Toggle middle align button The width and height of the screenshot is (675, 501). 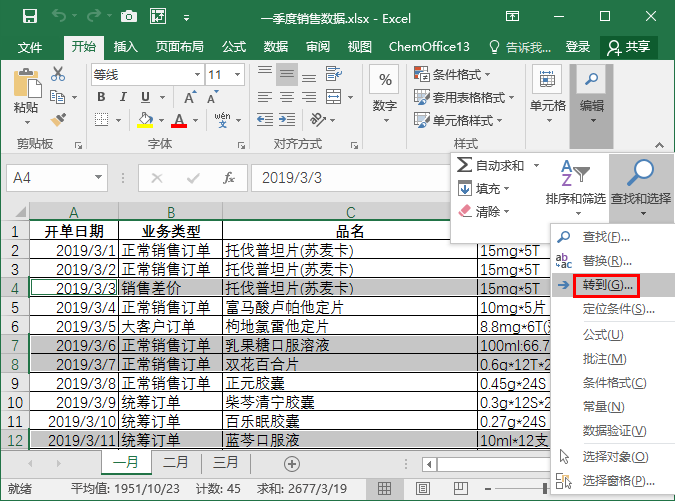point(287,74)
